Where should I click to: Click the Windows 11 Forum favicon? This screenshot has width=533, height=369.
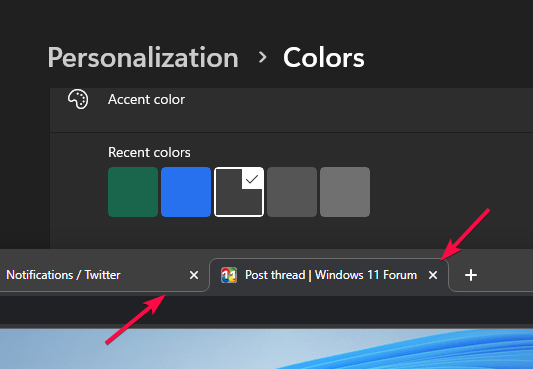pos(229,275)
